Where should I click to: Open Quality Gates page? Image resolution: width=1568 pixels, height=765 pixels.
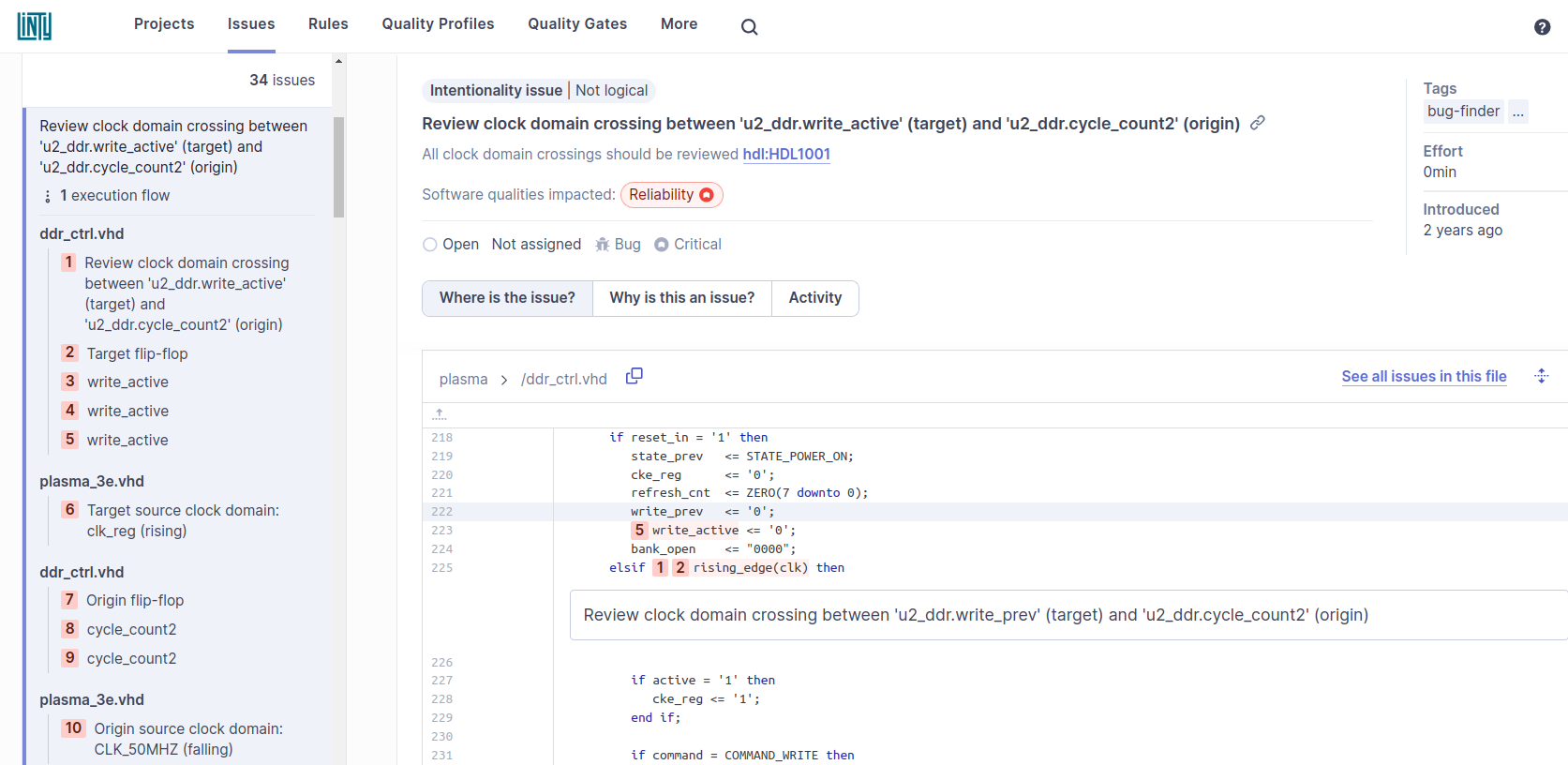click(x=577, y=24)
